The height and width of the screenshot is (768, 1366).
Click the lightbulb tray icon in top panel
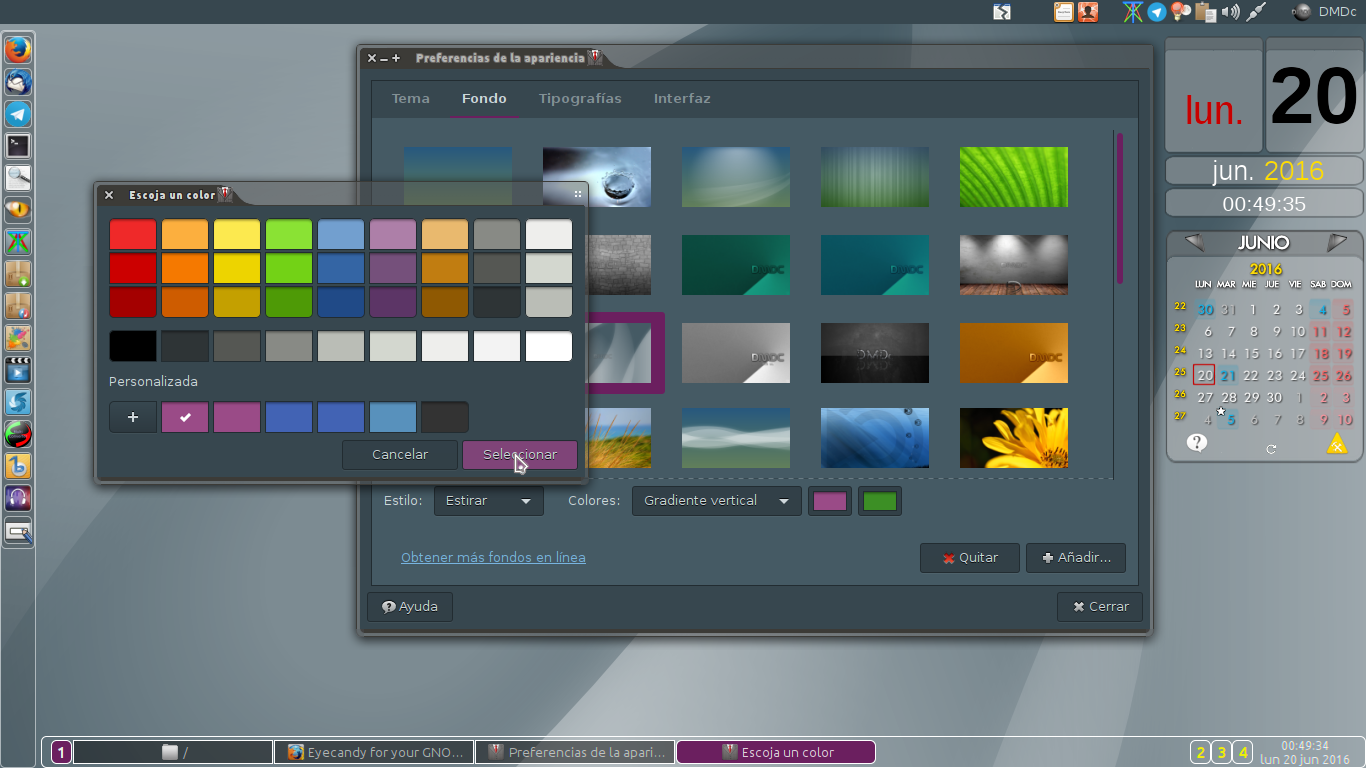click(x=1181, y=12)
